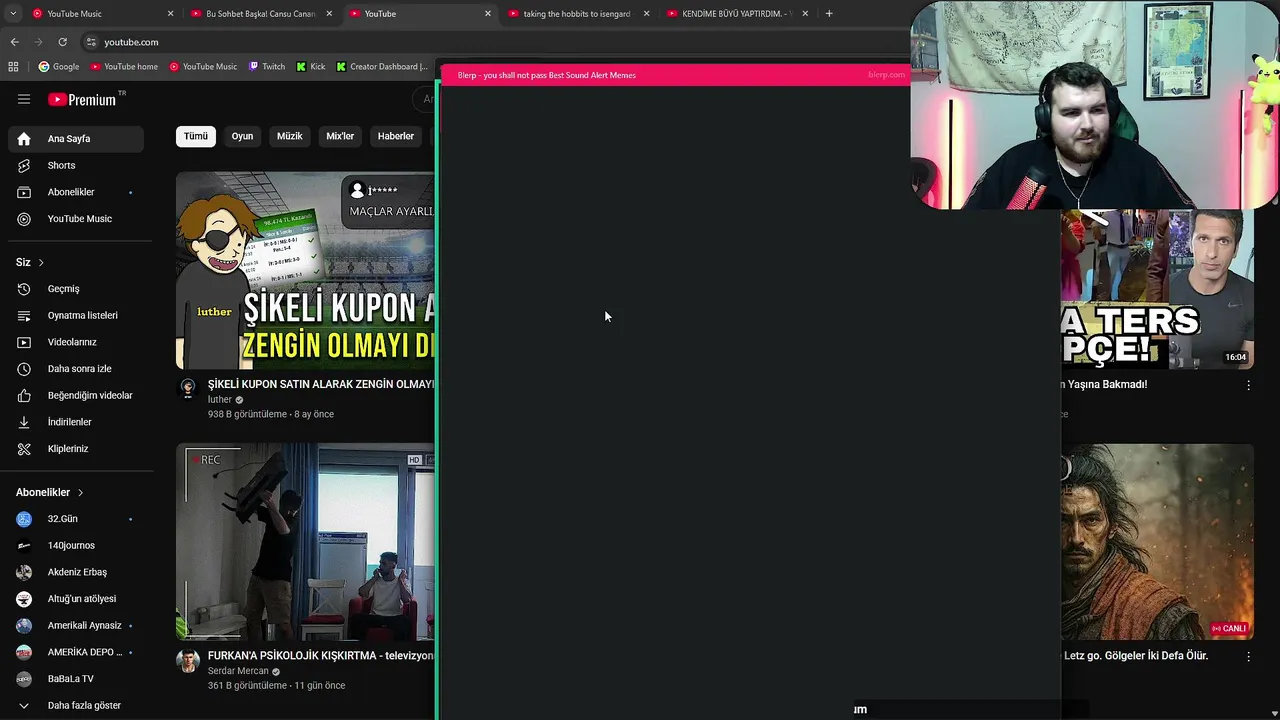Open the Creator Dashboard bookmark
Viewport: 1280px width, 720px height.
382,67
